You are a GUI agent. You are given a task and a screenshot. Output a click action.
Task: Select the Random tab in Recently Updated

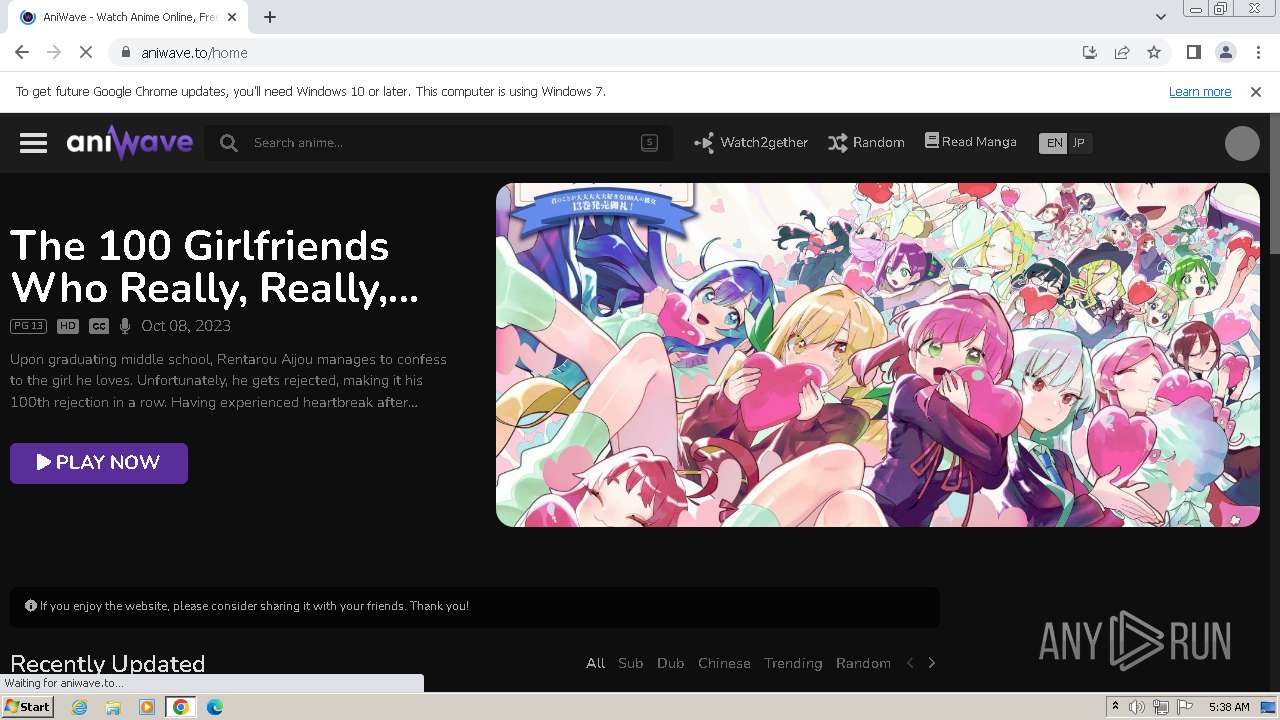click(863, 663)
